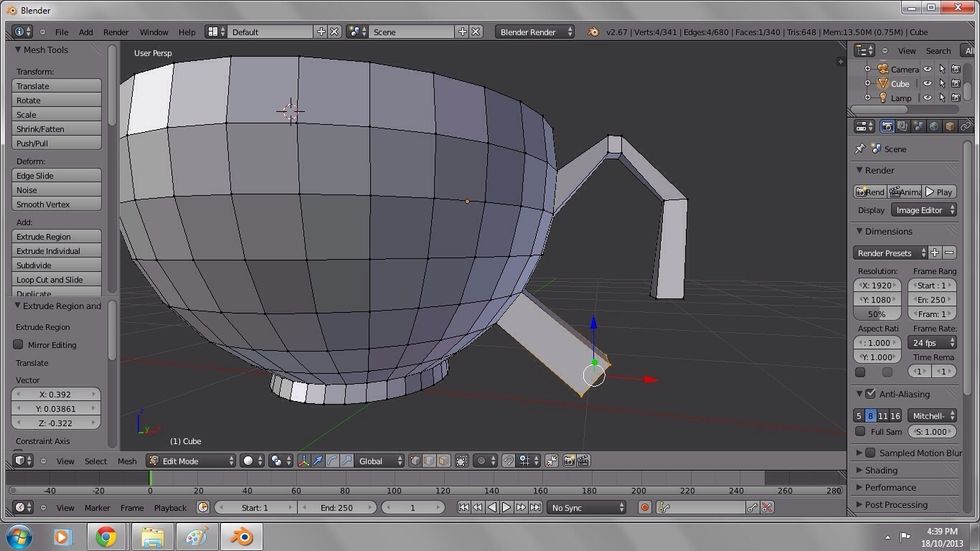Enable the Full Sample checkbox
980x551 pixels.
pyautogui.click(x=861, y=432)
